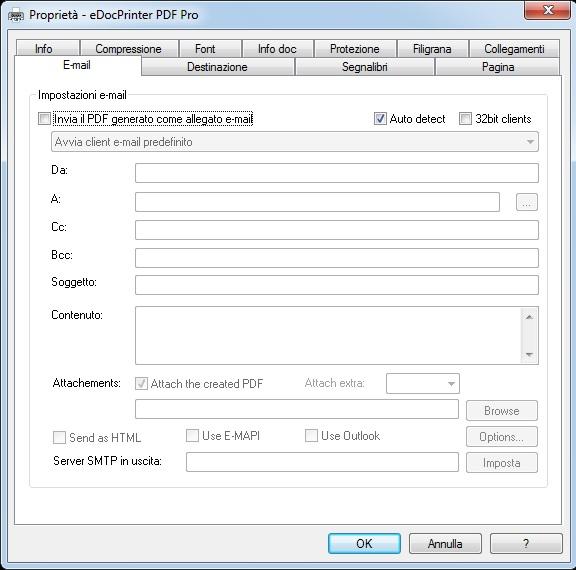
Task: Focus the Soggetto input field
Action: click(x=337, y=285)
